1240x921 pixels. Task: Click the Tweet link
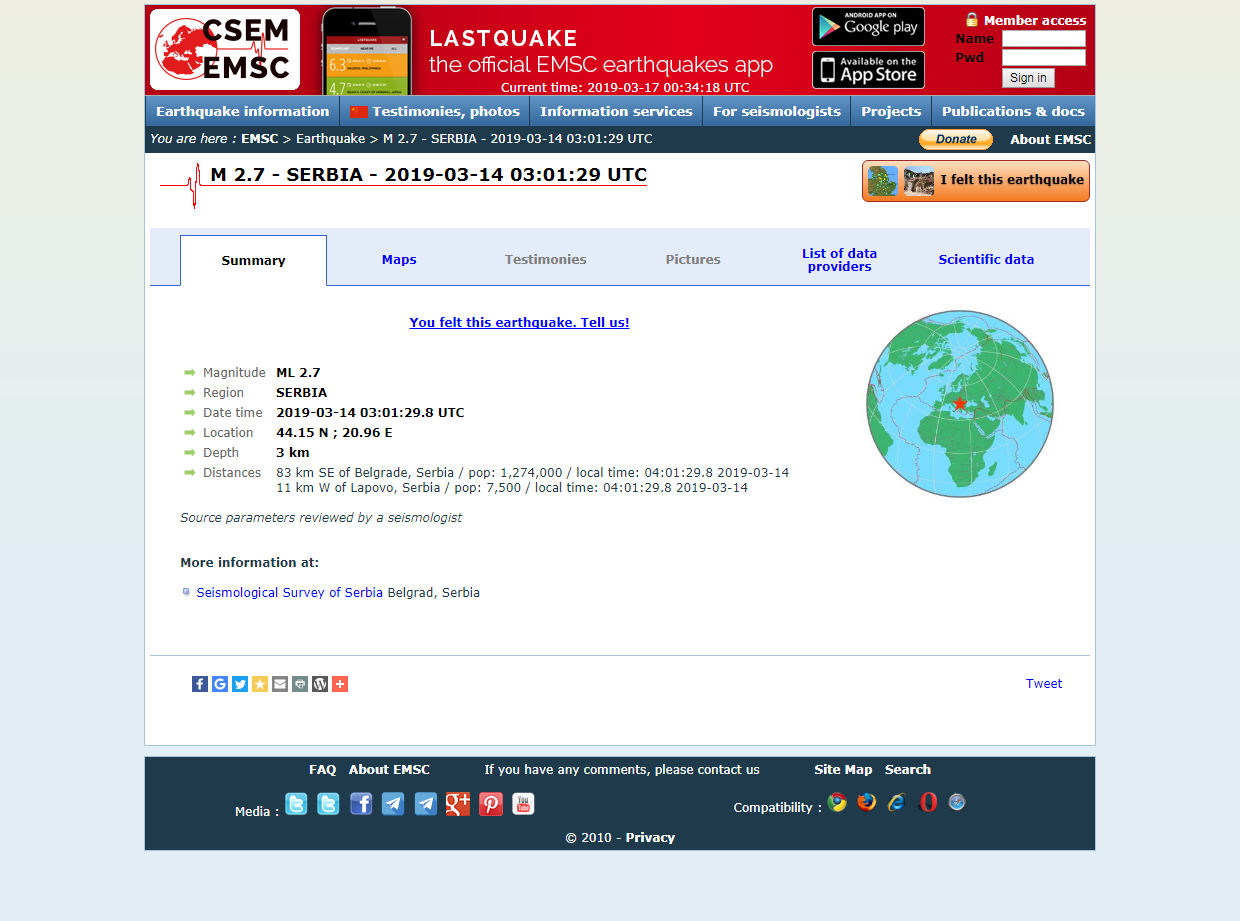coord(1044,684)
